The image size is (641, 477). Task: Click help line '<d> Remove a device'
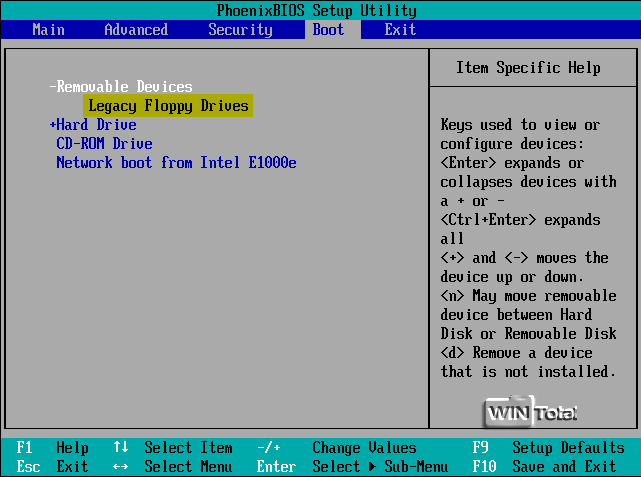[516, 352]
